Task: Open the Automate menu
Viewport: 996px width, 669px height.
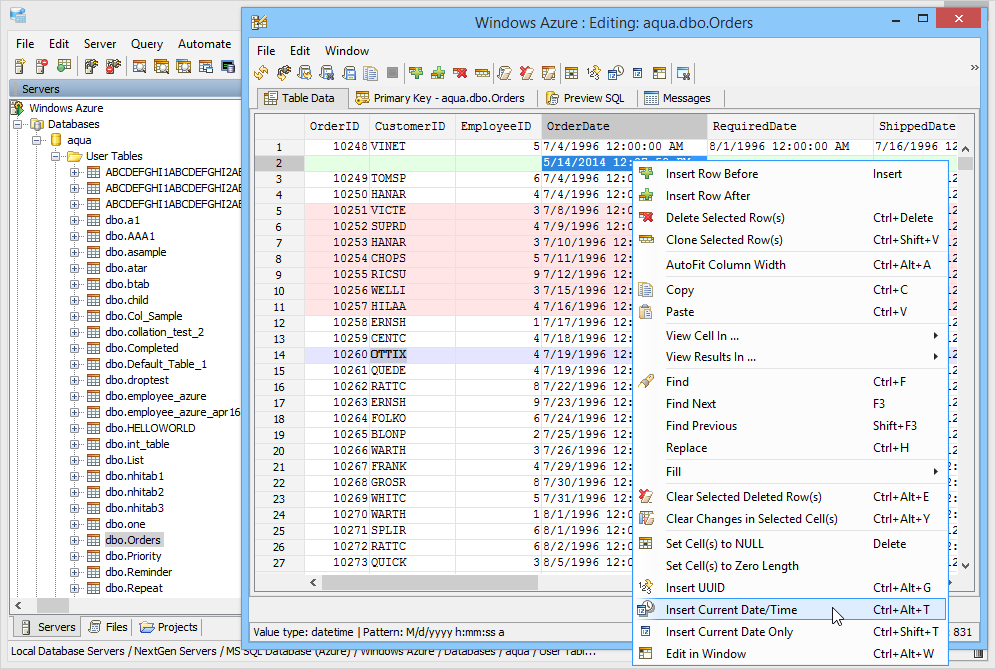Action: [x=205, y=44]
